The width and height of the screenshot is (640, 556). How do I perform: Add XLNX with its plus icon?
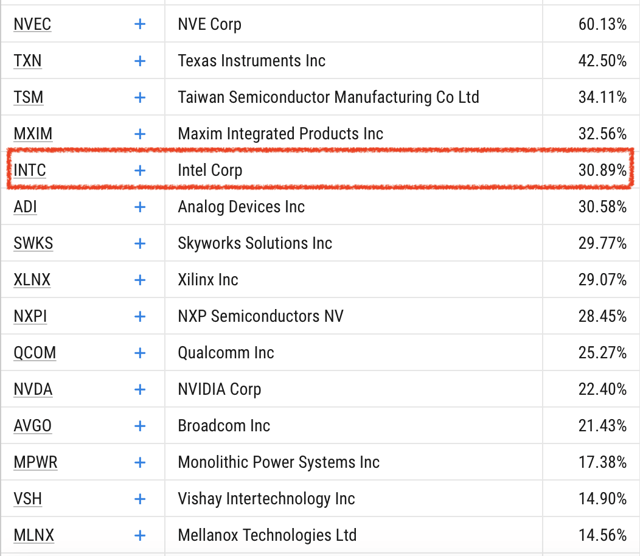(x=140, y=280)
